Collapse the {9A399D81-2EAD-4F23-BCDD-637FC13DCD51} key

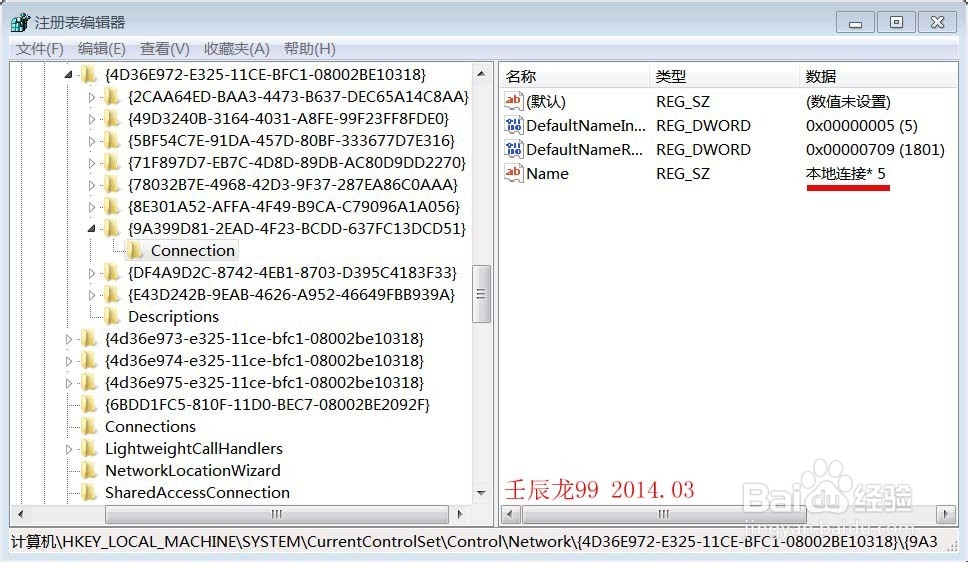point(91,229)
